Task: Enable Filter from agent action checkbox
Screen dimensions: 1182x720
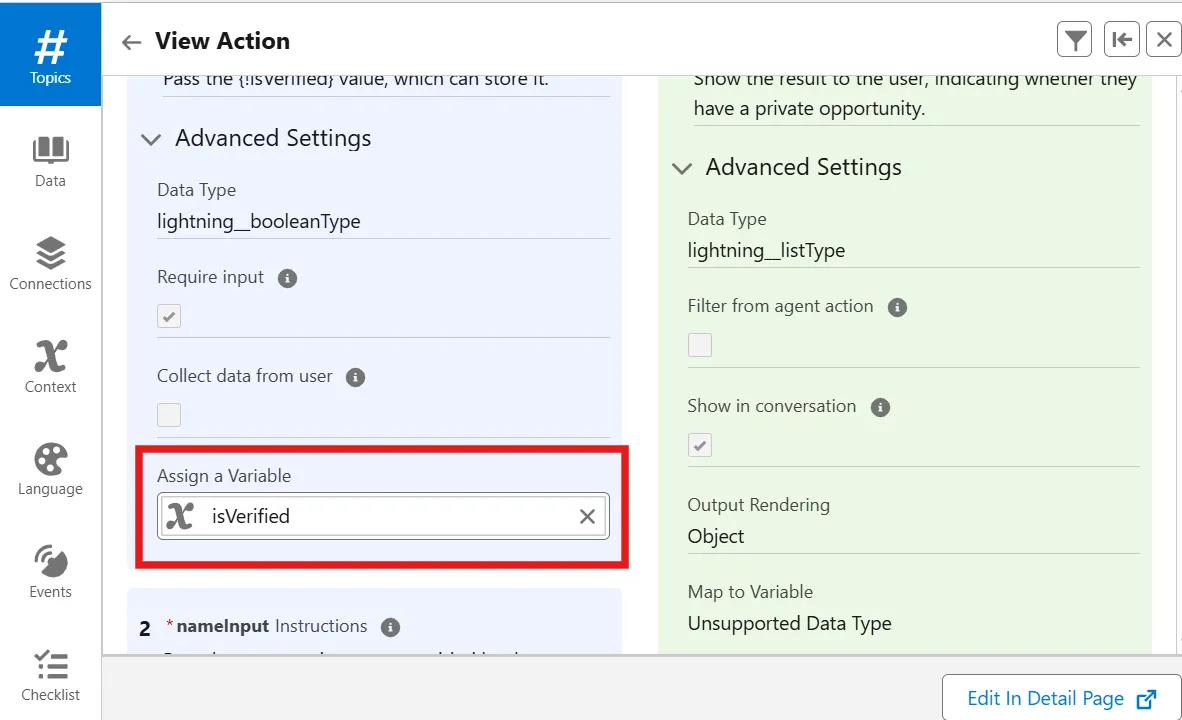Action: pos(700,345)
